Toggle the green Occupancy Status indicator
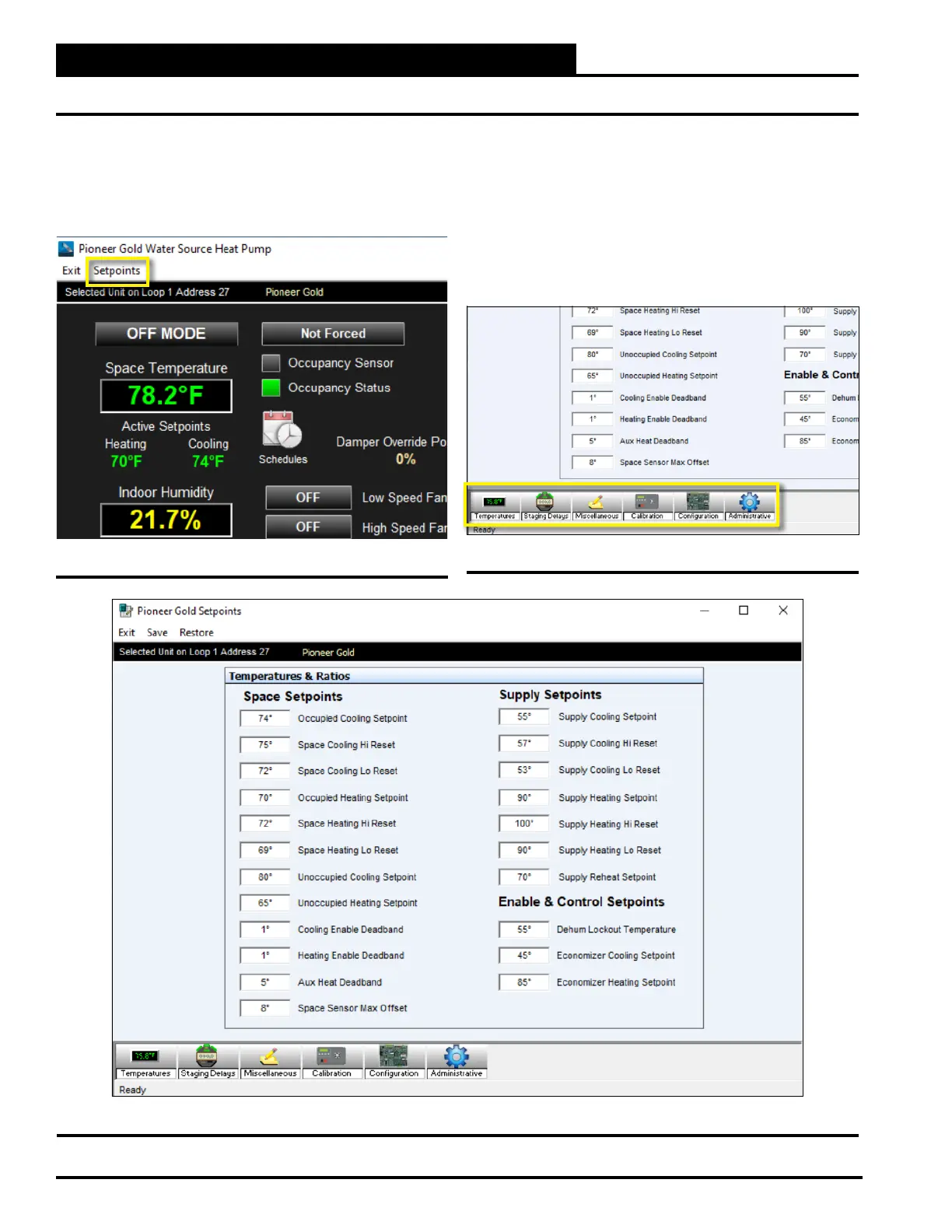The height and width of the screenshot is (1232, 952). 271,387
